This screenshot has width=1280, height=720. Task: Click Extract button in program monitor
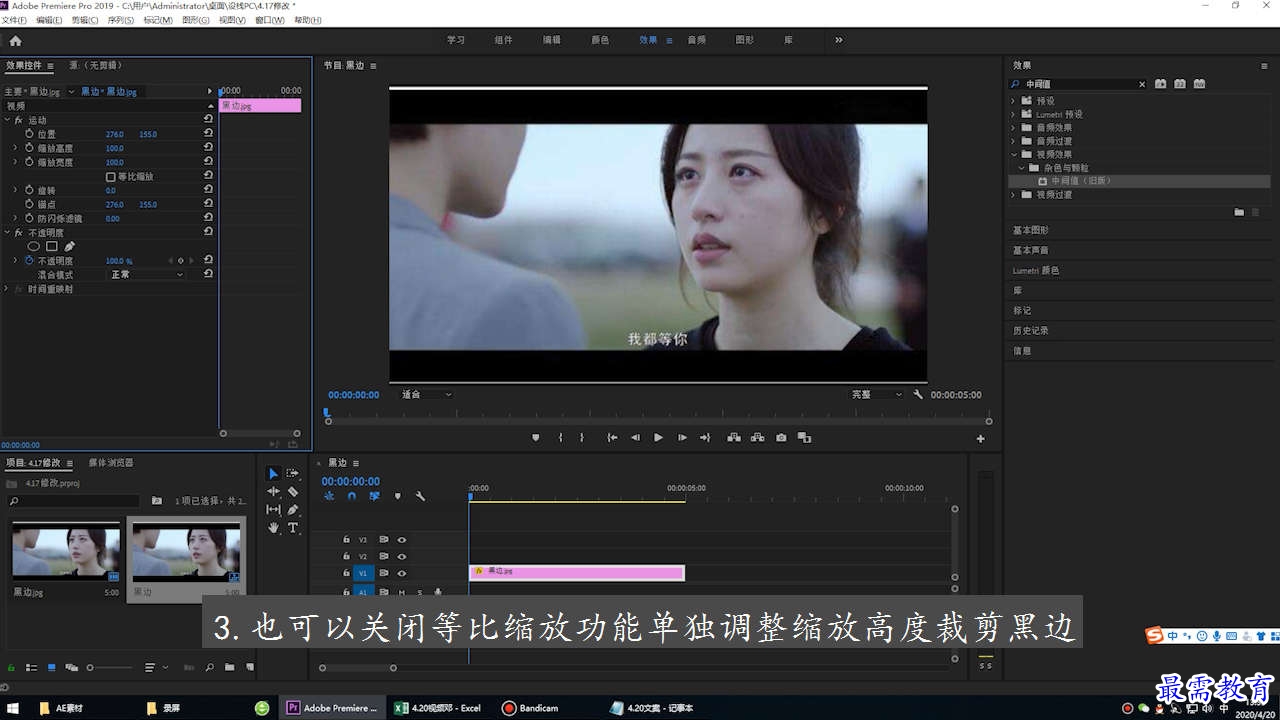click(x=757, y=438)
